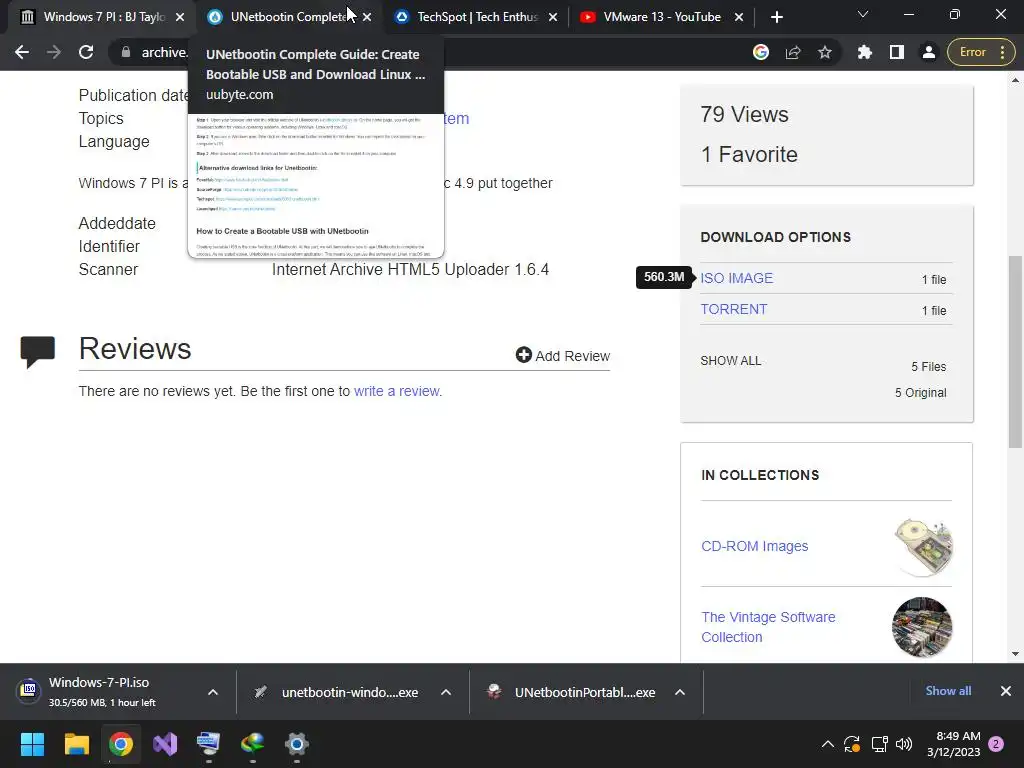Expand UNetbootinPortable exe download options
1024x768 pixels.
pyautogui.click(x=680, y=692)
